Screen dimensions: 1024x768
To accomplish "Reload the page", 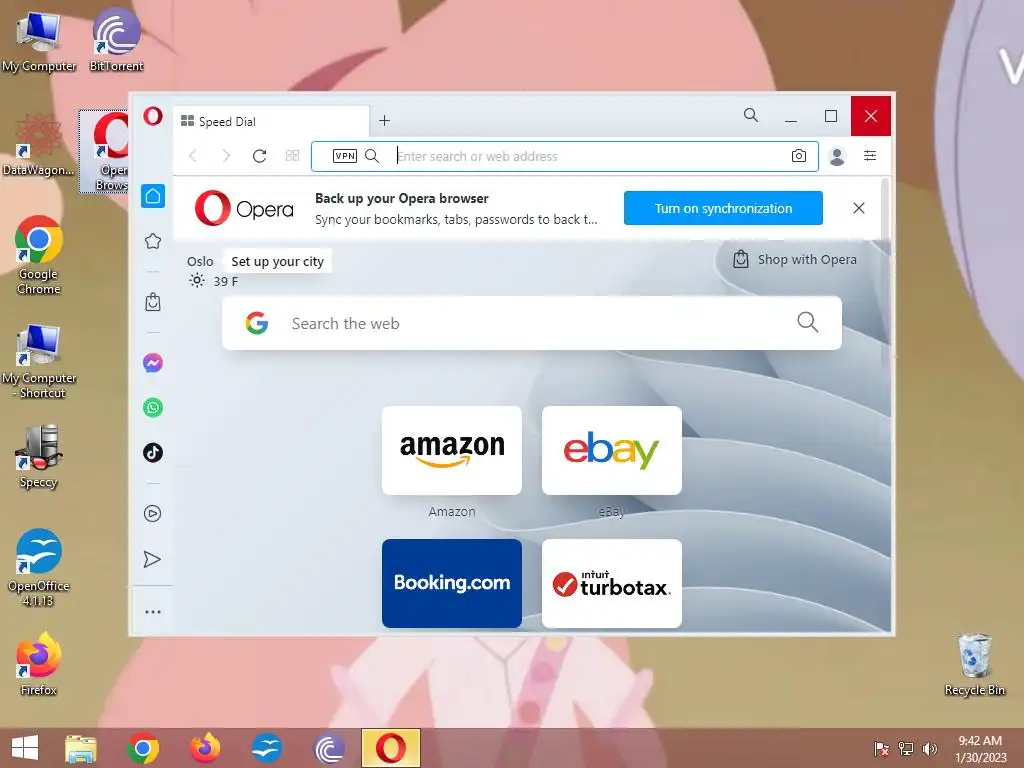I will click(259, 155).
